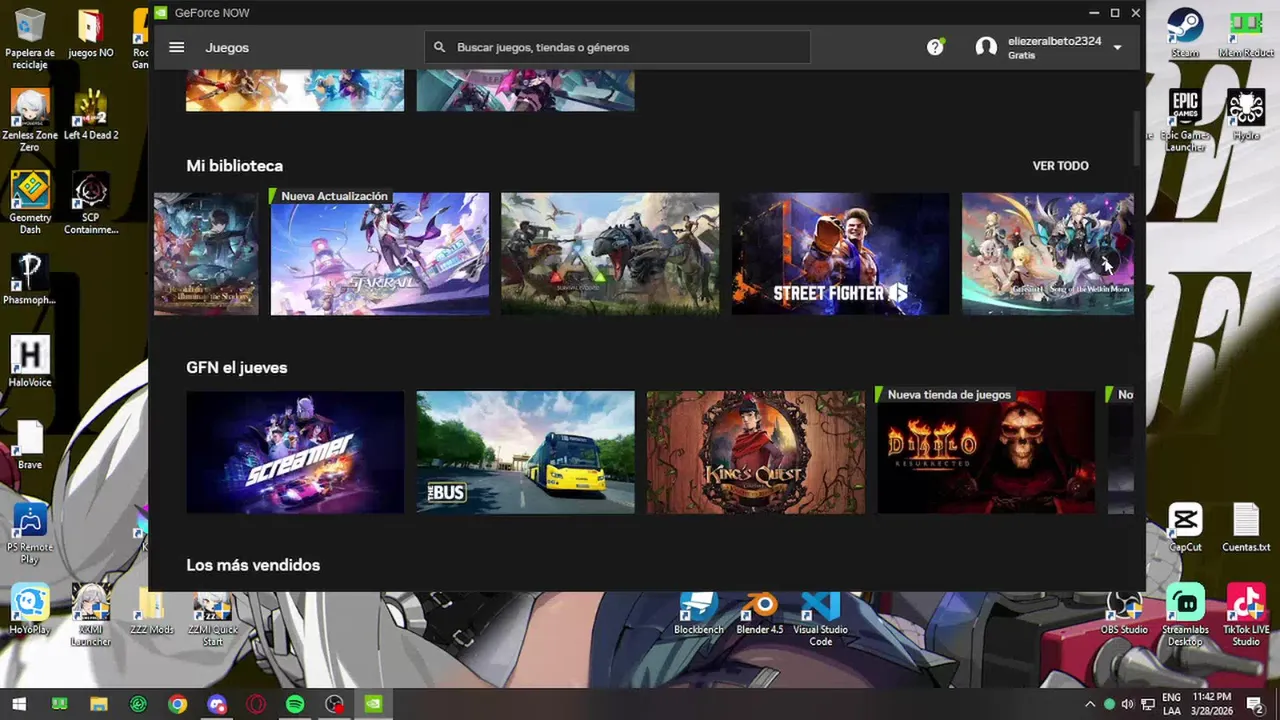Click the Mi biblioteca section heading
The image size is (1280, 720).
(234, 166)
